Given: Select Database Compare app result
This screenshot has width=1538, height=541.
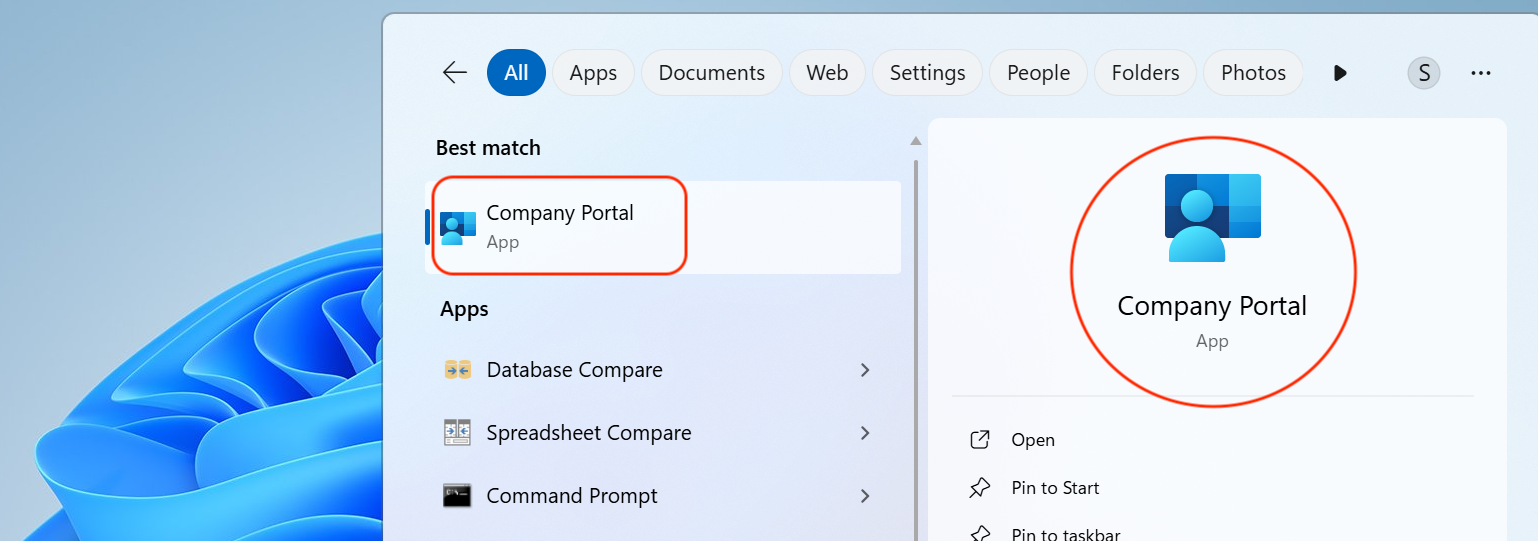Looking at the screenshot, I should 664,370.
